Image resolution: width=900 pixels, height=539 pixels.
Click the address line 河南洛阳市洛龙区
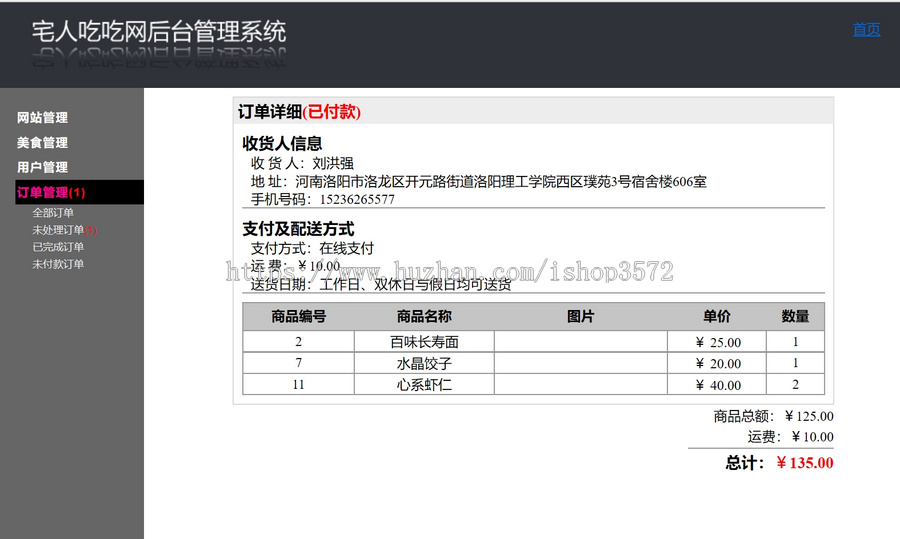tap(501, 181)
